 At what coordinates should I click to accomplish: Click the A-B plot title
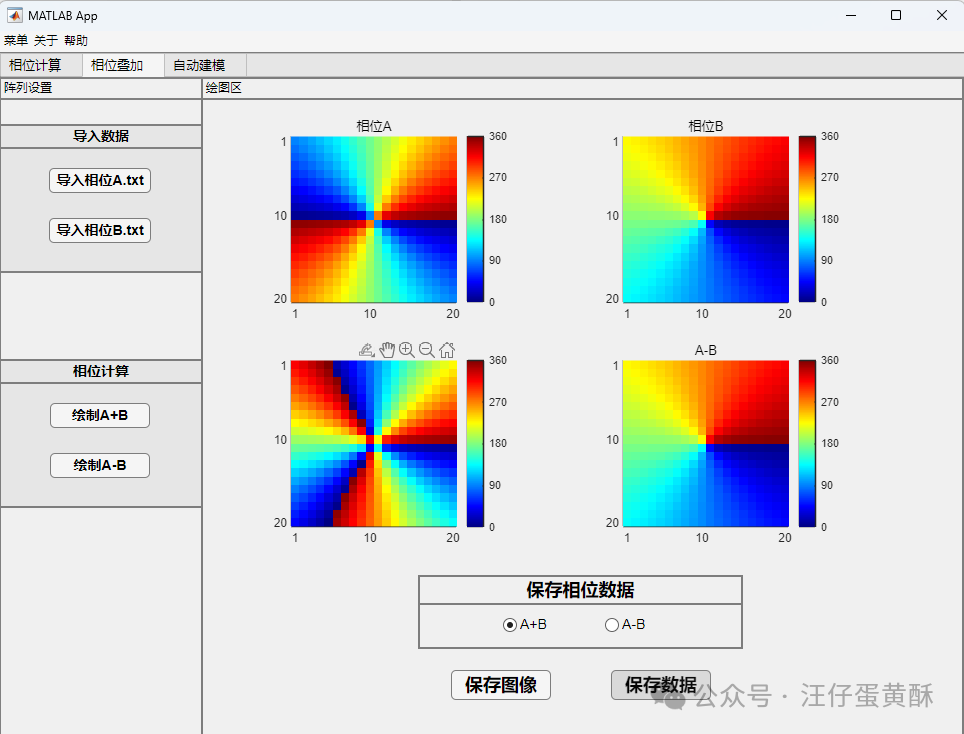pyautogui.click(x=706, y=350)
